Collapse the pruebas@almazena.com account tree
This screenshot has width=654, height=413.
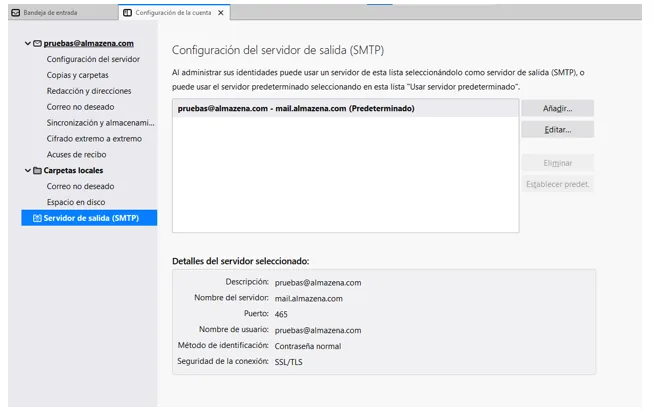click(28, 43)
